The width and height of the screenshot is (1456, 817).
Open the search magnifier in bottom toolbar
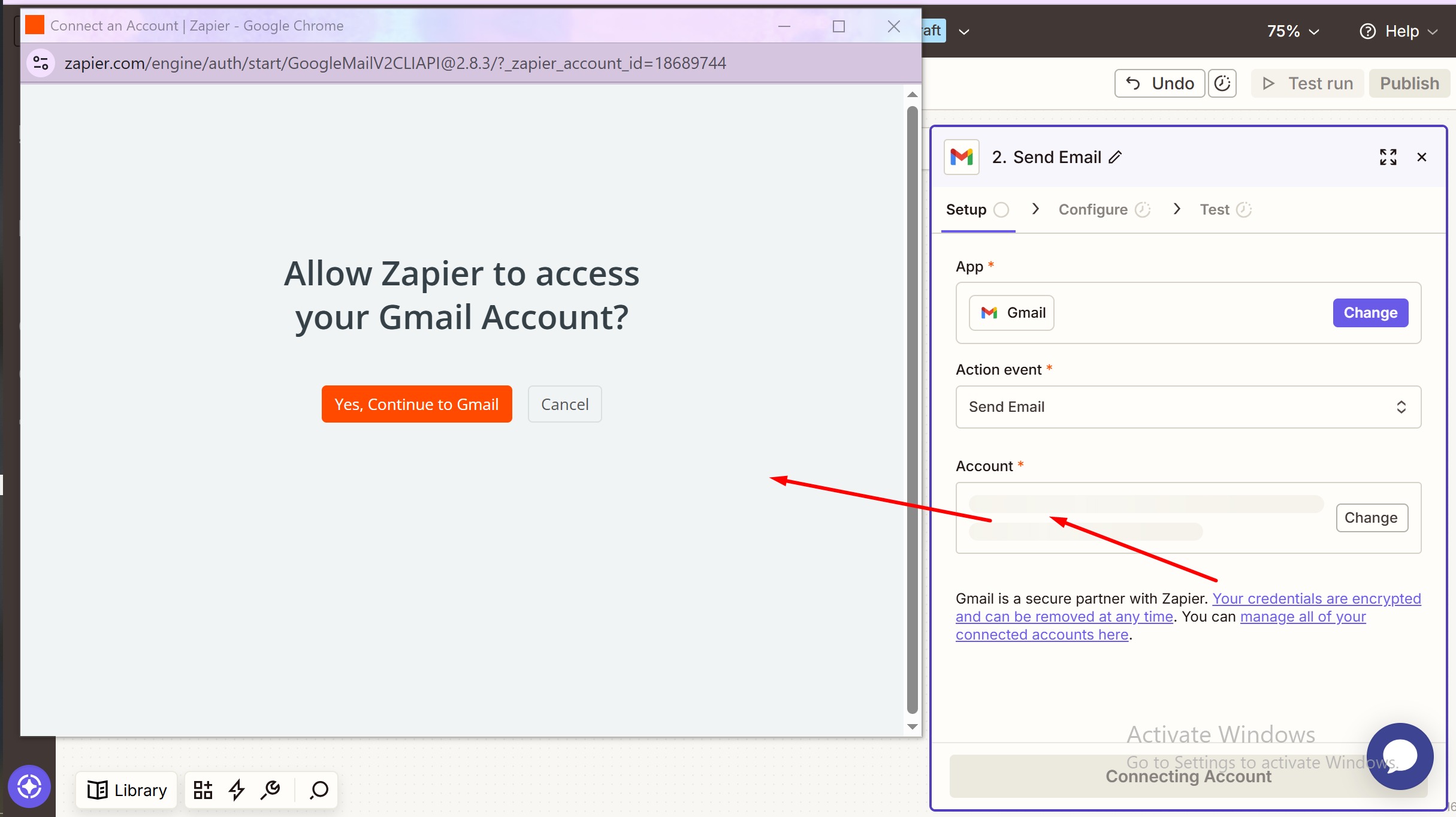[x=319, y=790]
